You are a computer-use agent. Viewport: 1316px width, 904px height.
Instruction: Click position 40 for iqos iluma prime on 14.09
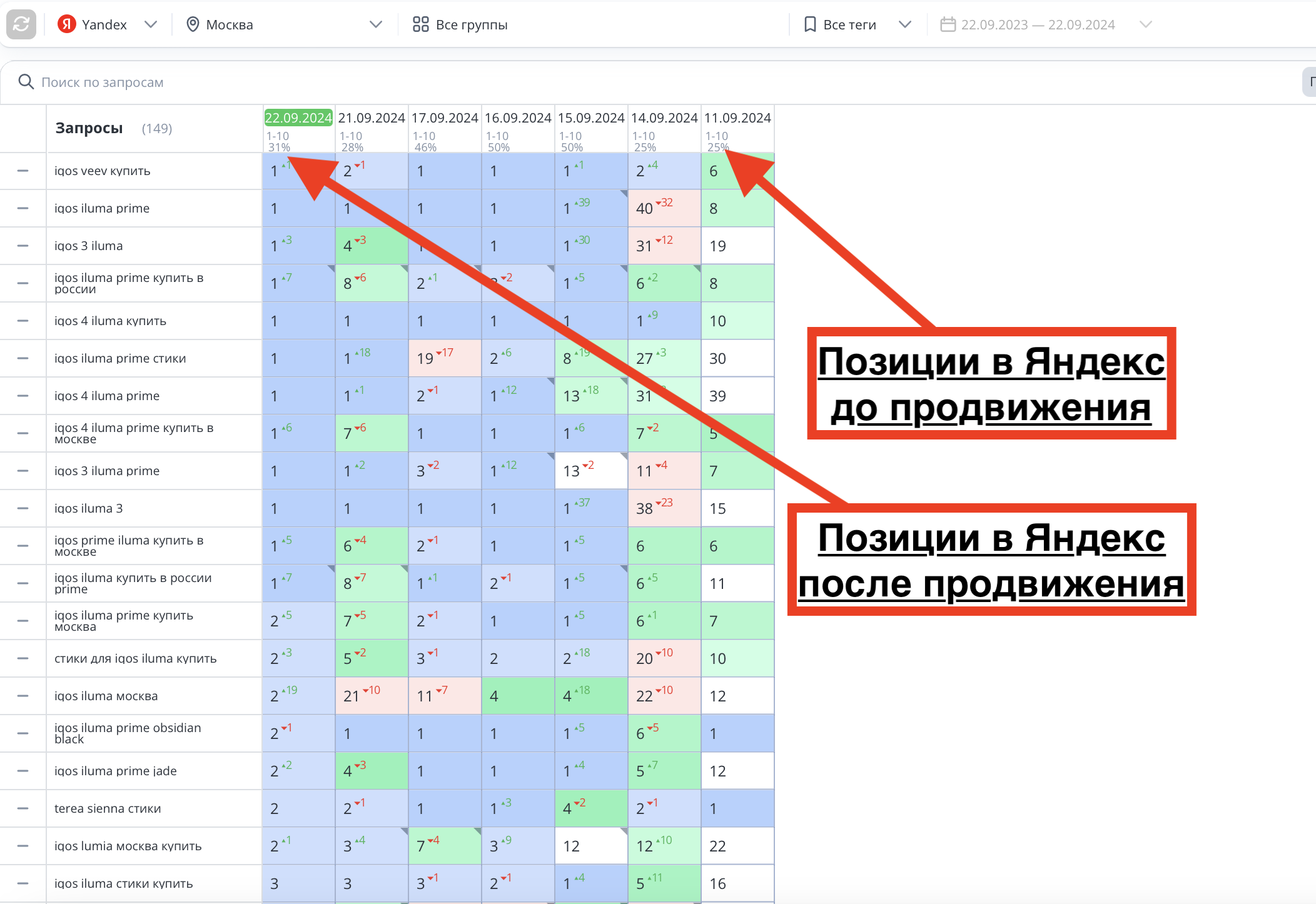pos(664,208)
